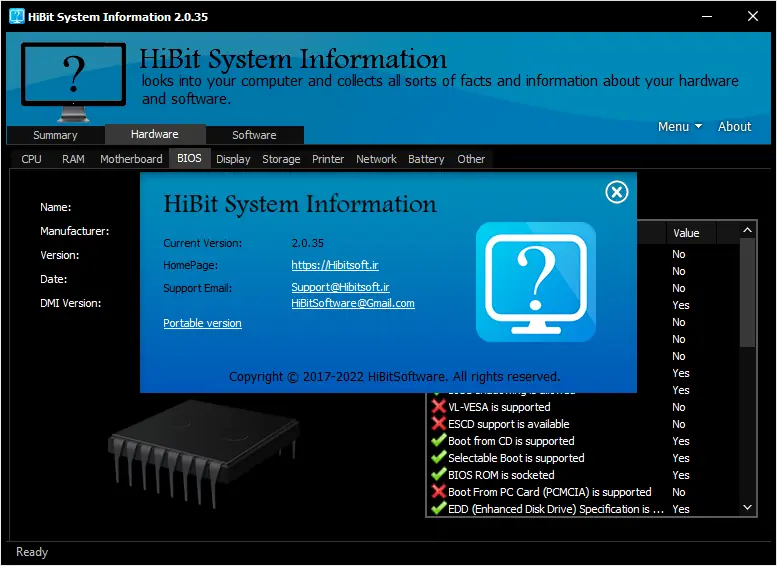Select the BIOS ROM is socketed text

pos(501,474)
